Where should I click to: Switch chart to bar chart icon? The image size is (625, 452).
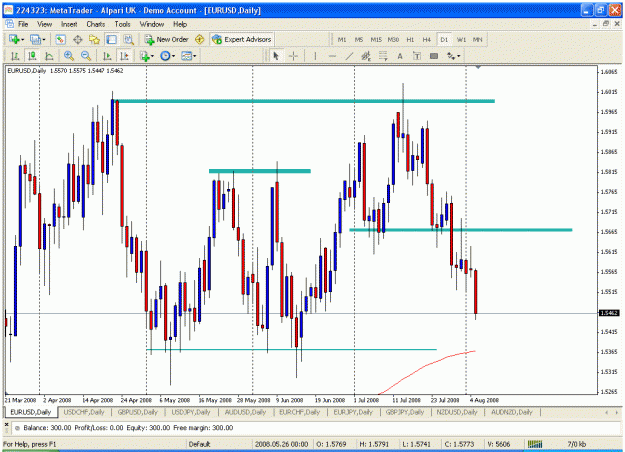tap(15, 56)
